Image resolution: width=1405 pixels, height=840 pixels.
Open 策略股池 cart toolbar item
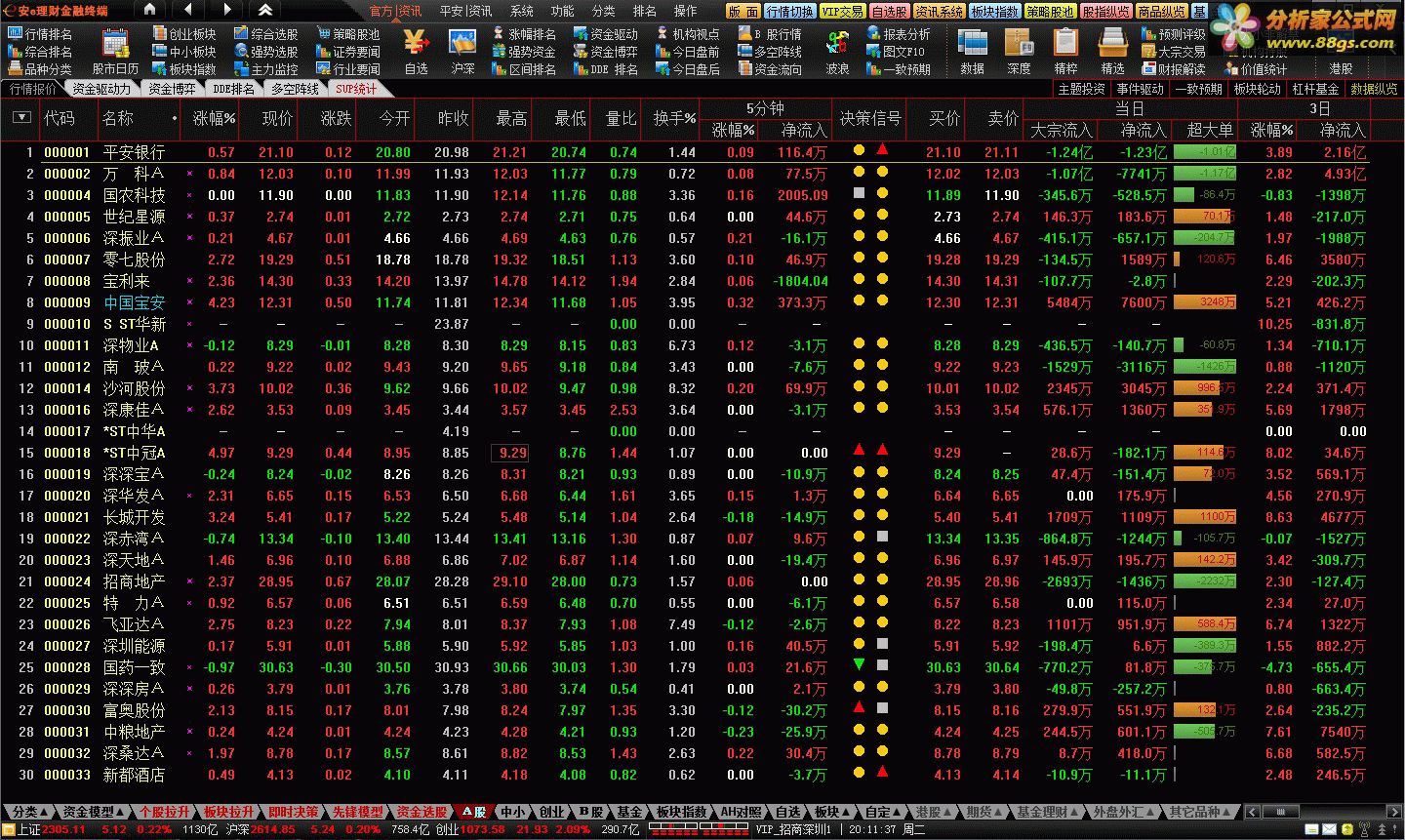point(348,34)
